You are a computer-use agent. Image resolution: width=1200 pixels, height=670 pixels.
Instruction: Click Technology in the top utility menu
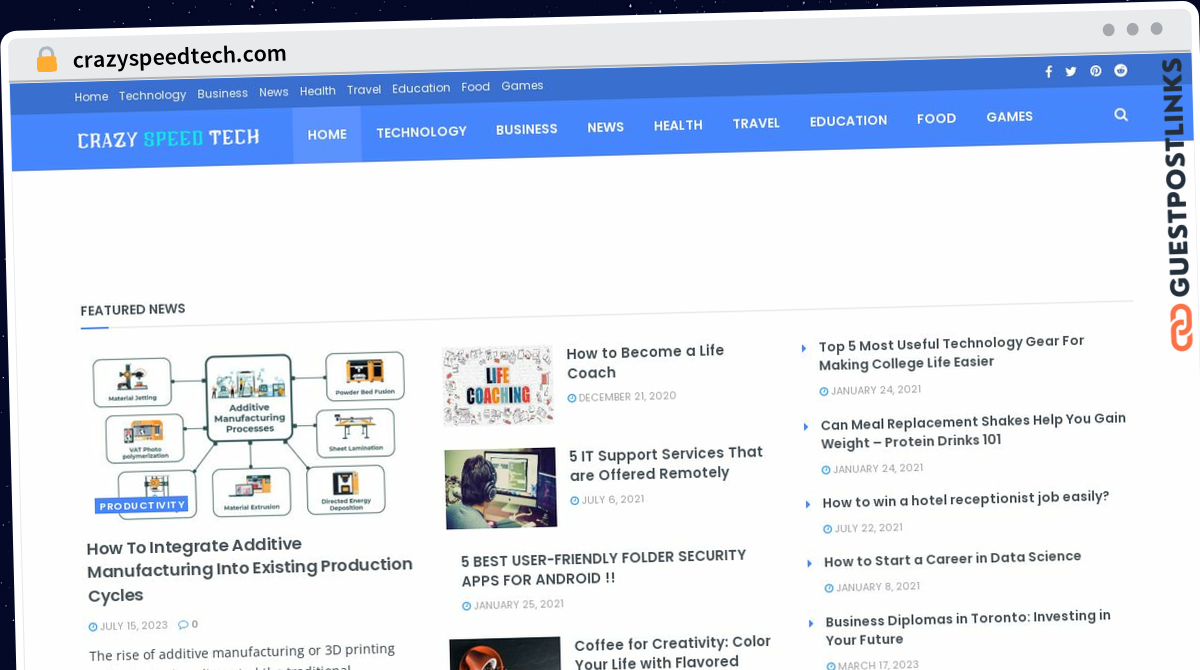[x=152, y=95]
